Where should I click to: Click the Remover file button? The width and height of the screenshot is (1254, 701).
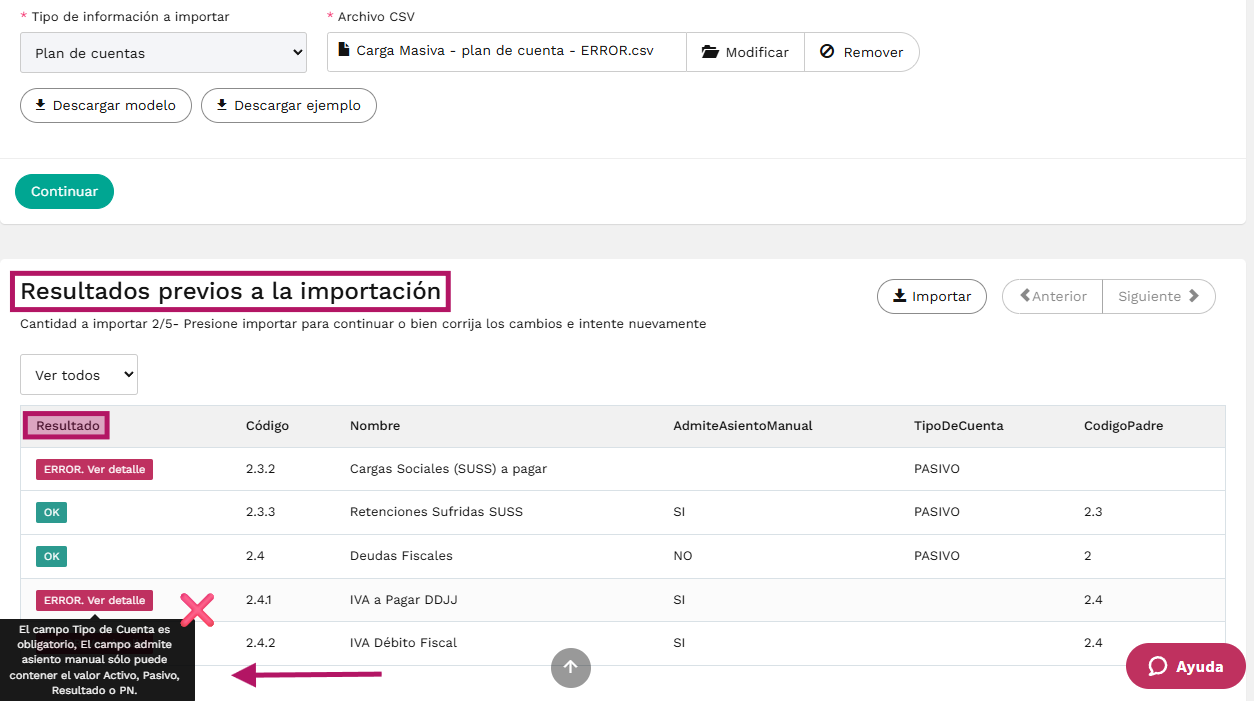click(x=861, y=52)
